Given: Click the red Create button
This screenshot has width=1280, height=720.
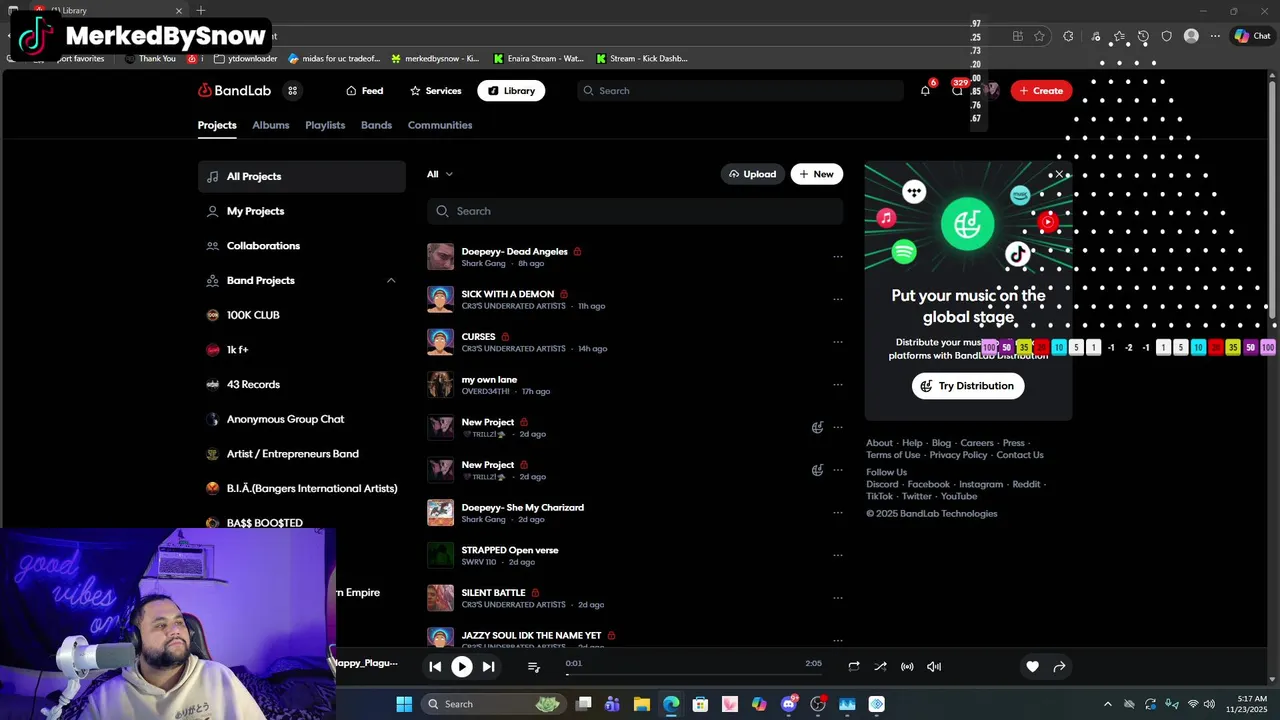Looking at the screenshot, I should [1041, 90].
